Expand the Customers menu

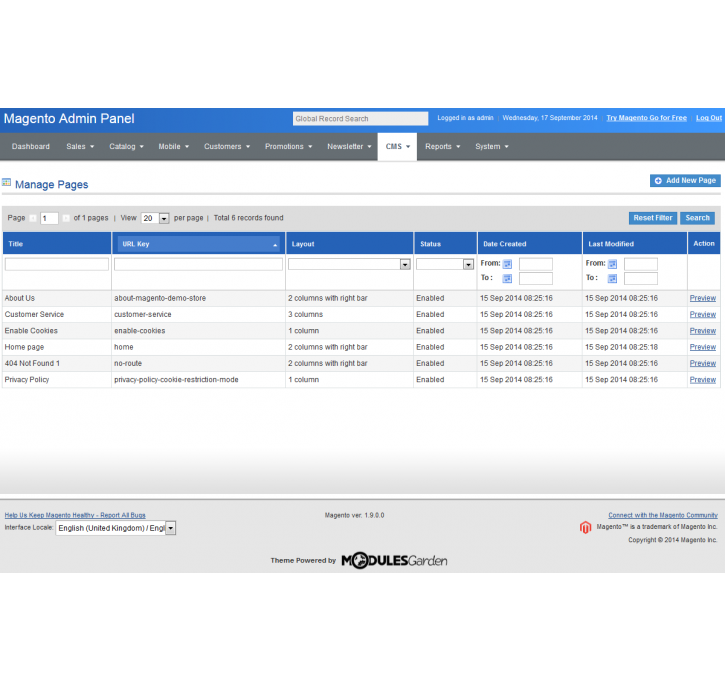coord(227,147)
